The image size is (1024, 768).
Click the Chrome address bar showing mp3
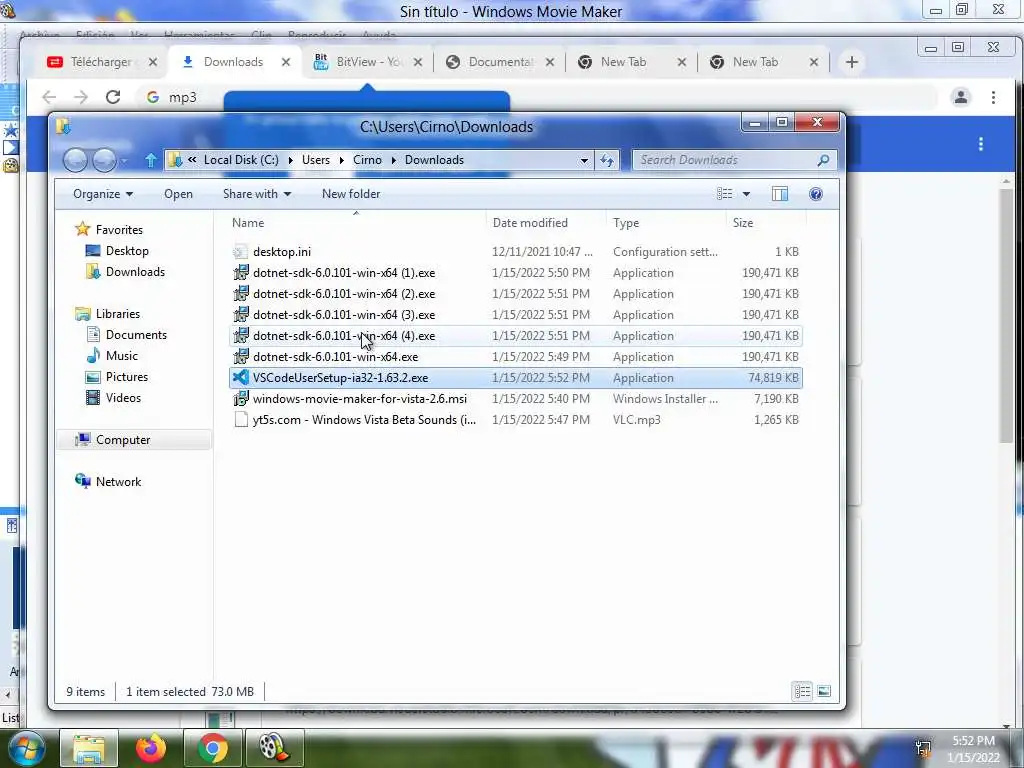tap(536, 97)
